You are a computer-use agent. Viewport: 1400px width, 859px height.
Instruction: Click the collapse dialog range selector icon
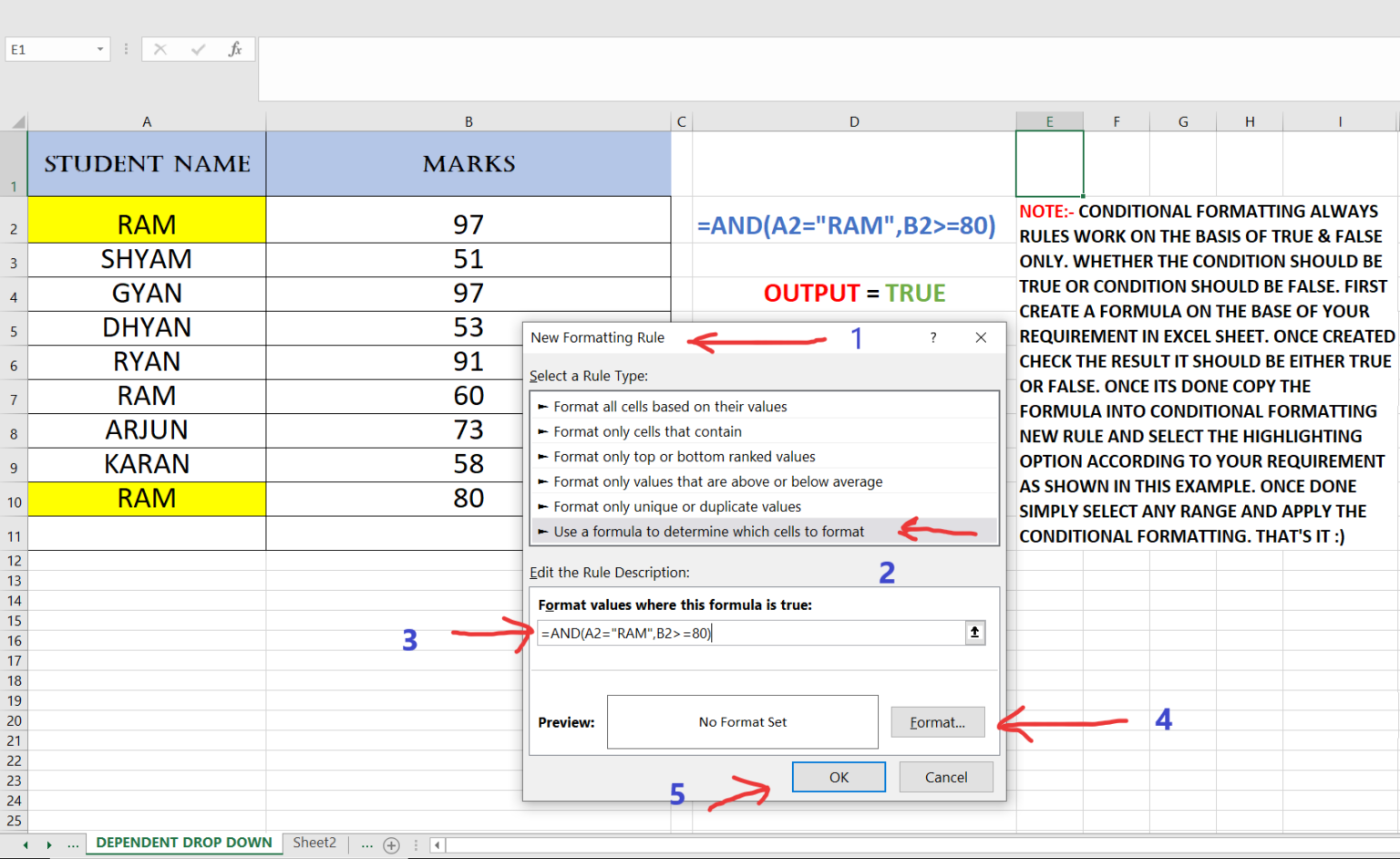point(975,632)
